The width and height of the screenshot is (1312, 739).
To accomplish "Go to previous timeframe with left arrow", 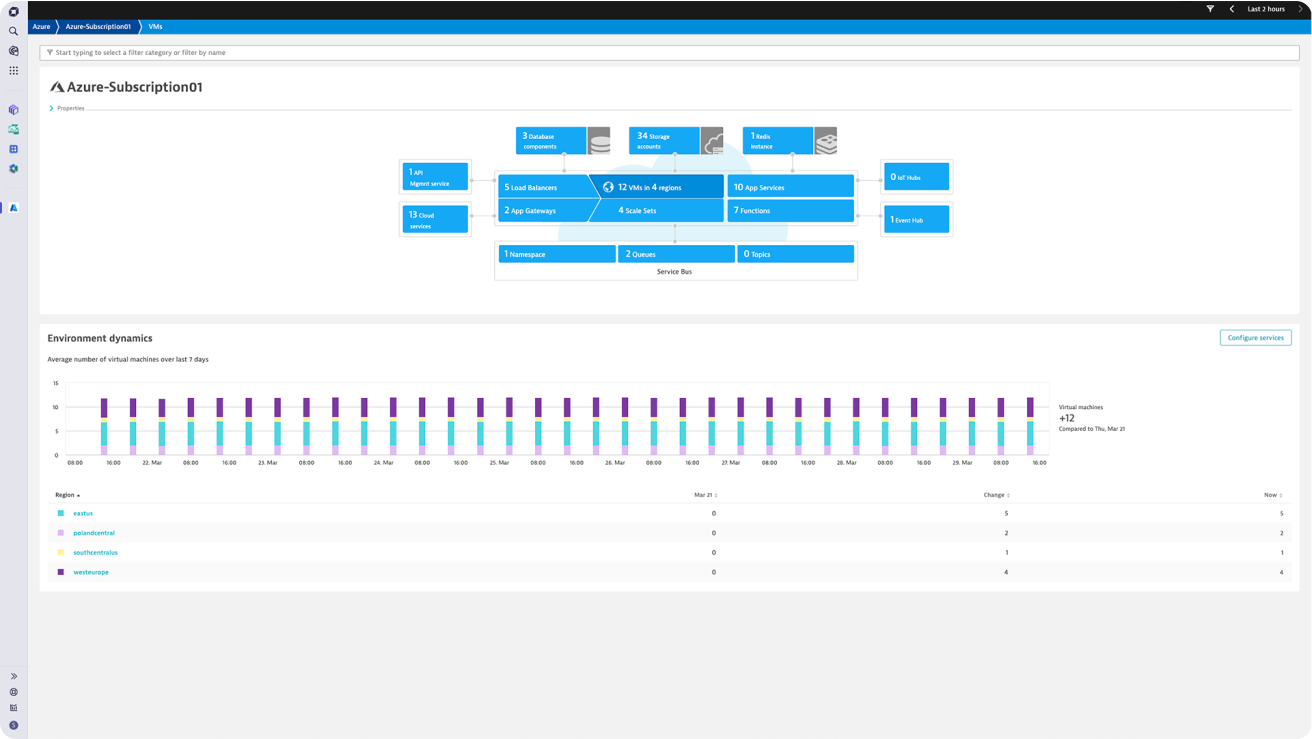I will (1232, 9).
